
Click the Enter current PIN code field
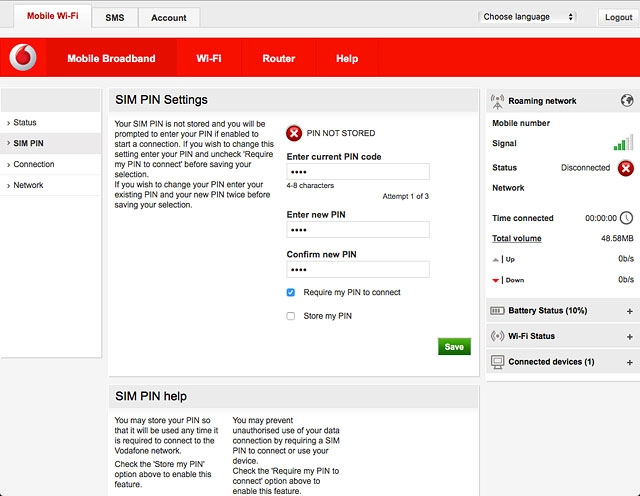coord(357,171)
